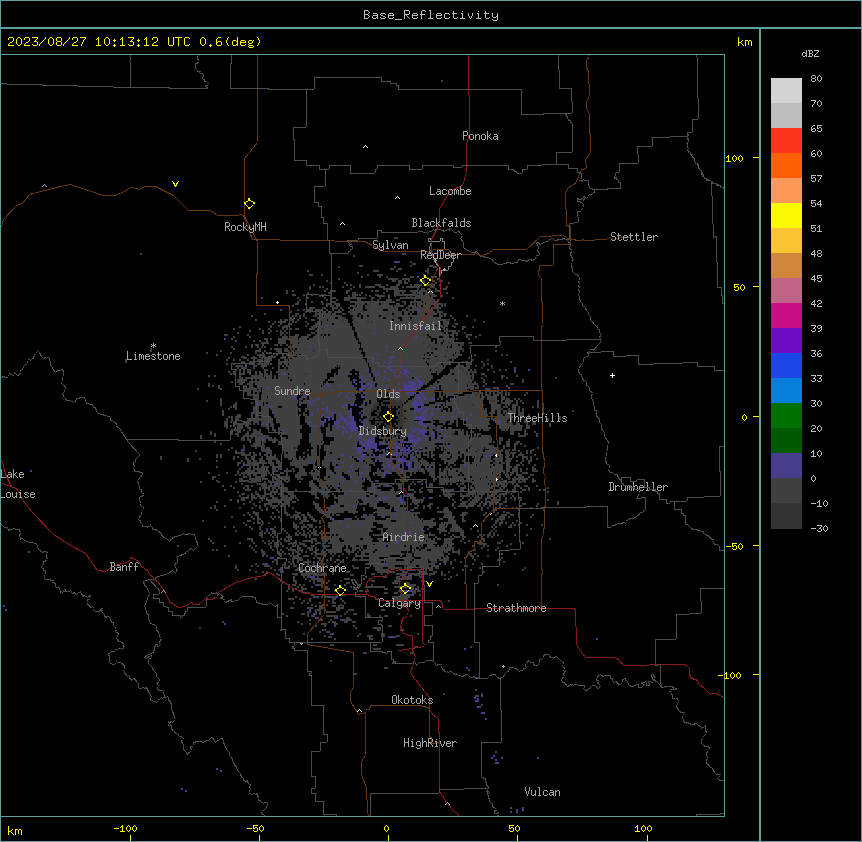Image resolution: width=862 pixels, height=842 pixels.
Task: Click the Okotoks town label
Action: point(412,700)
